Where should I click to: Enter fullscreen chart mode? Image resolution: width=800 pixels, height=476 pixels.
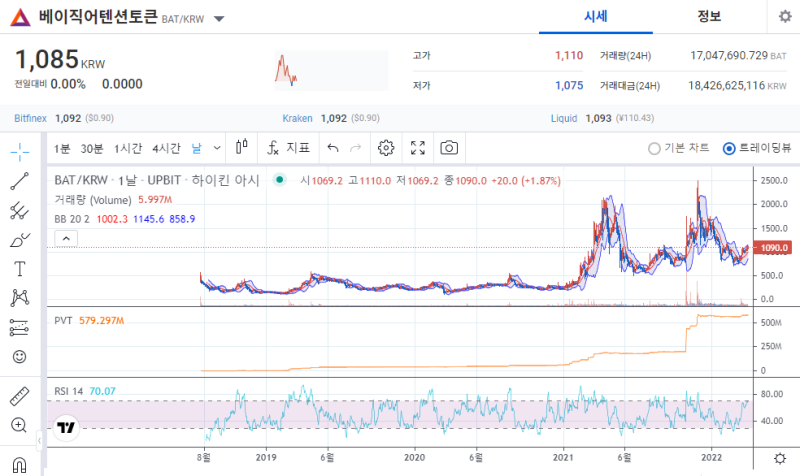pos(418,148)
